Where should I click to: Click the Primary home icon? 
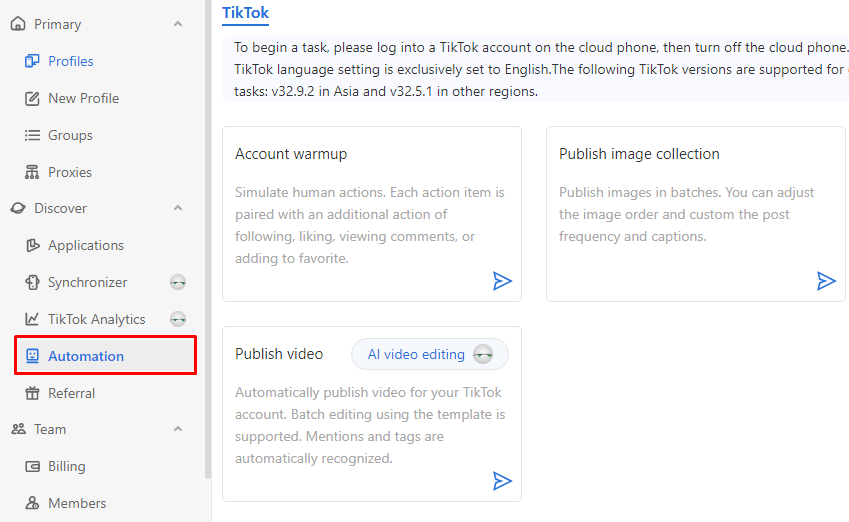pos(18,24)
